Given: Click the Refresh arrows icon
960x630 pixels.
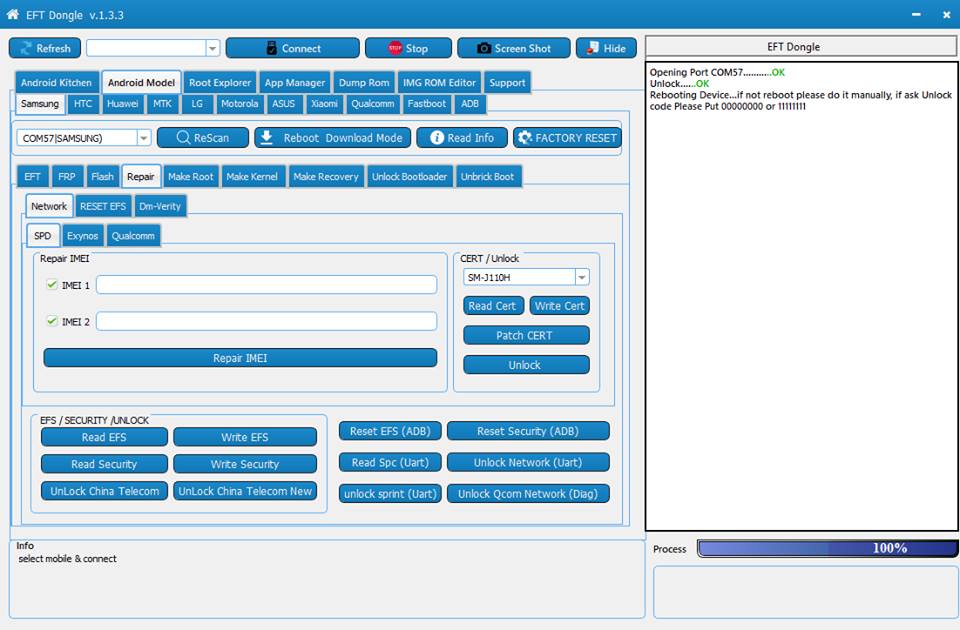Looking at the screenshot, I should pyautogui.click(x=26, y=48).
